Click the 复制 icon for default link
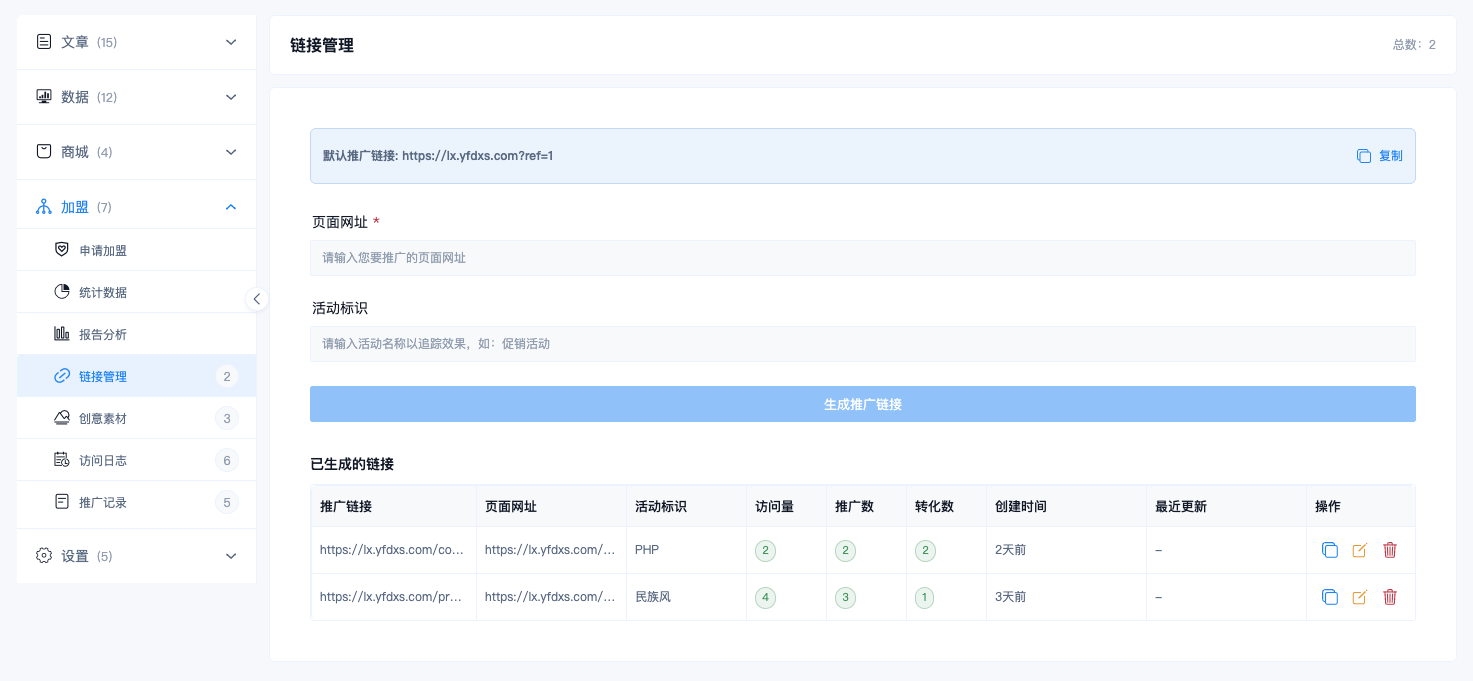The width and height of the screenshot is (1473, 681). 1364,156
